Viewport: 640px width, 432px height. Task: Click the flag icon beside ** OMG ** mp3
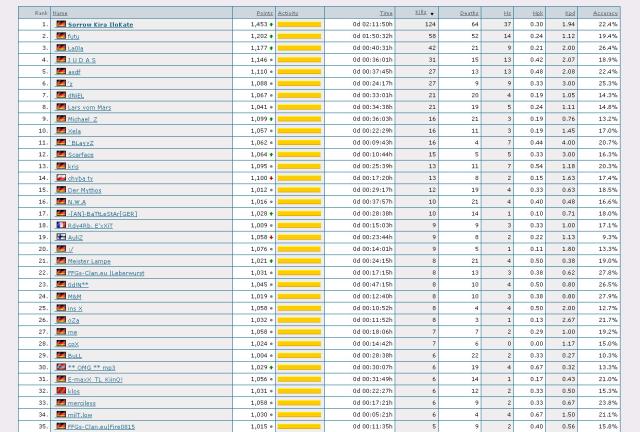tap(60, 367)
